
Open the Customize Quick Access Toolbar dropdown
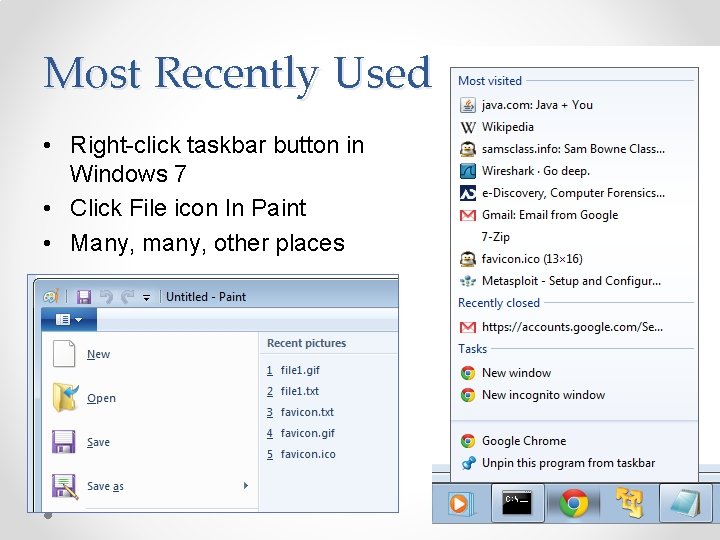(x=146, y=298)
